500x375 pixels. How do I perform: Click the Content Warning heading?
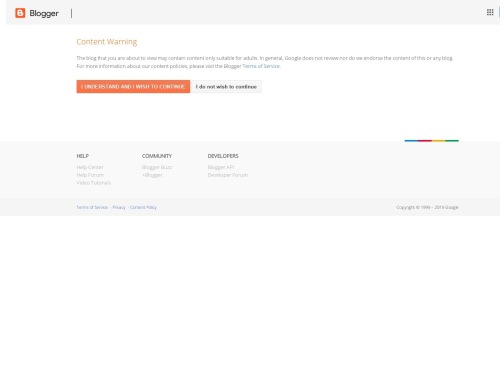(107, 42)
